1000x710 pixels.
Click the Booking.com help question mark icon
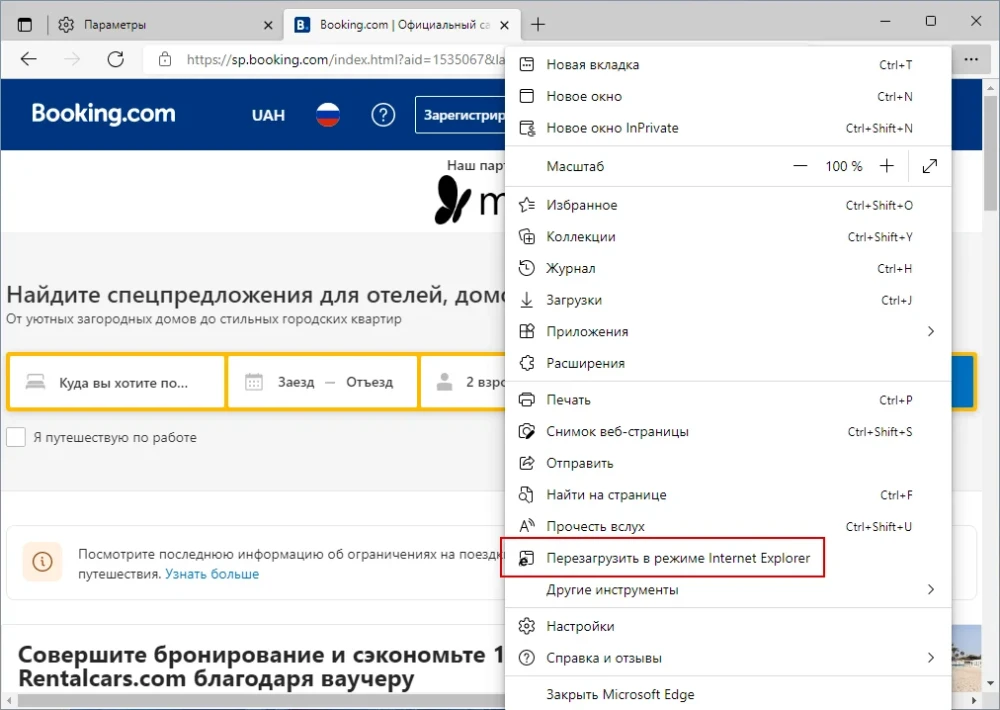click(383, 115)
